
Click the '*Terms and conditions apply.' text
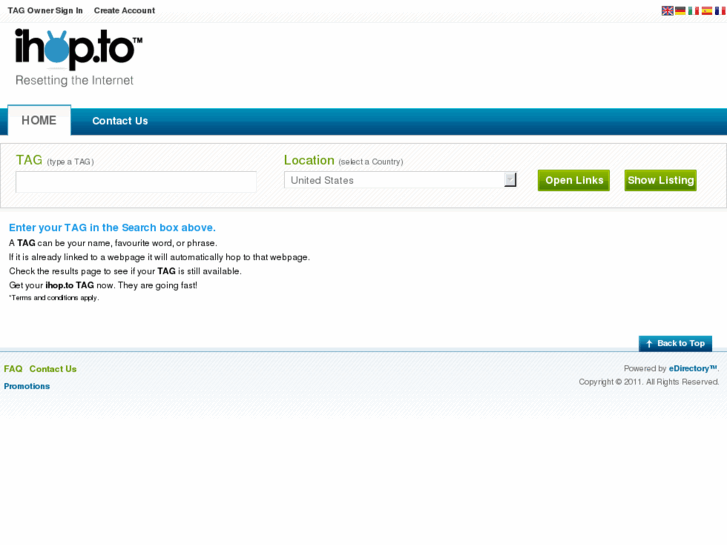pyautogui.click(x=54, y=298)
